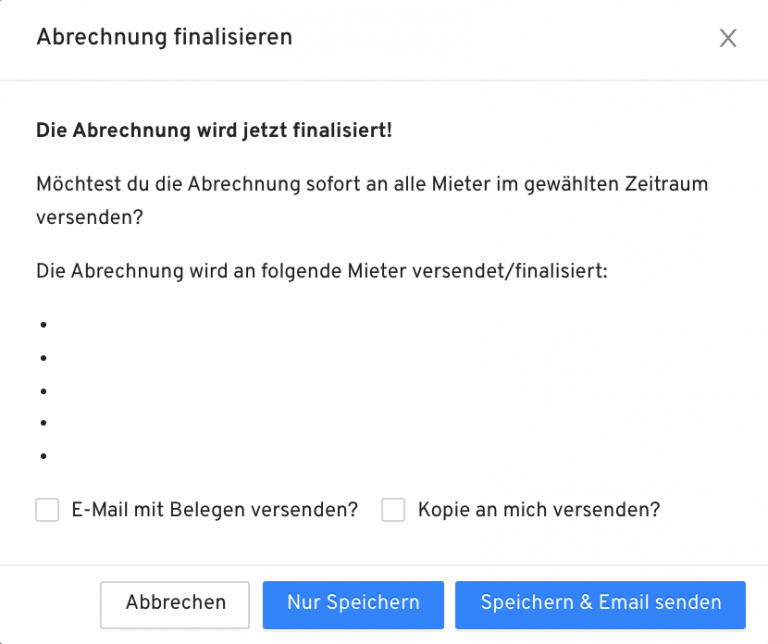768x644 pixels.
Task: Click the Abbrechen button
Action: 175,603
